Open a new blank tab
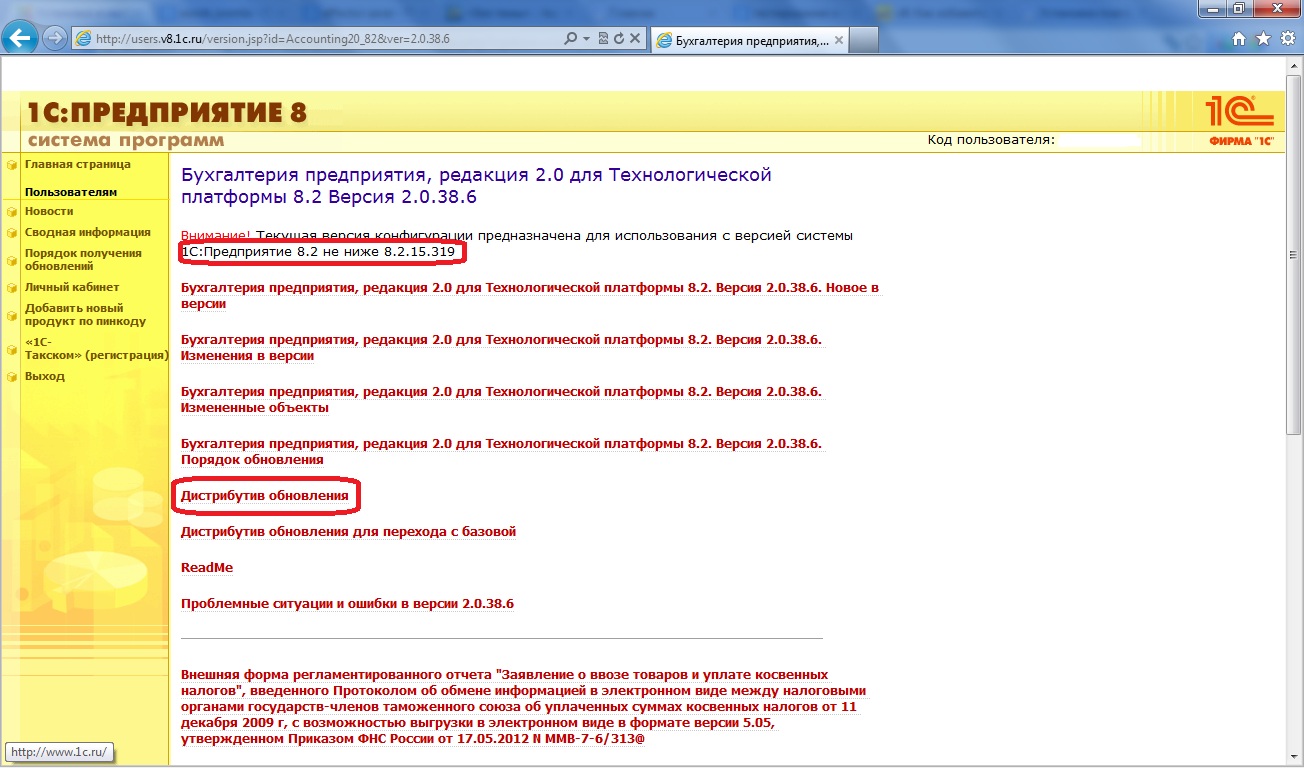 pos(864,40)
